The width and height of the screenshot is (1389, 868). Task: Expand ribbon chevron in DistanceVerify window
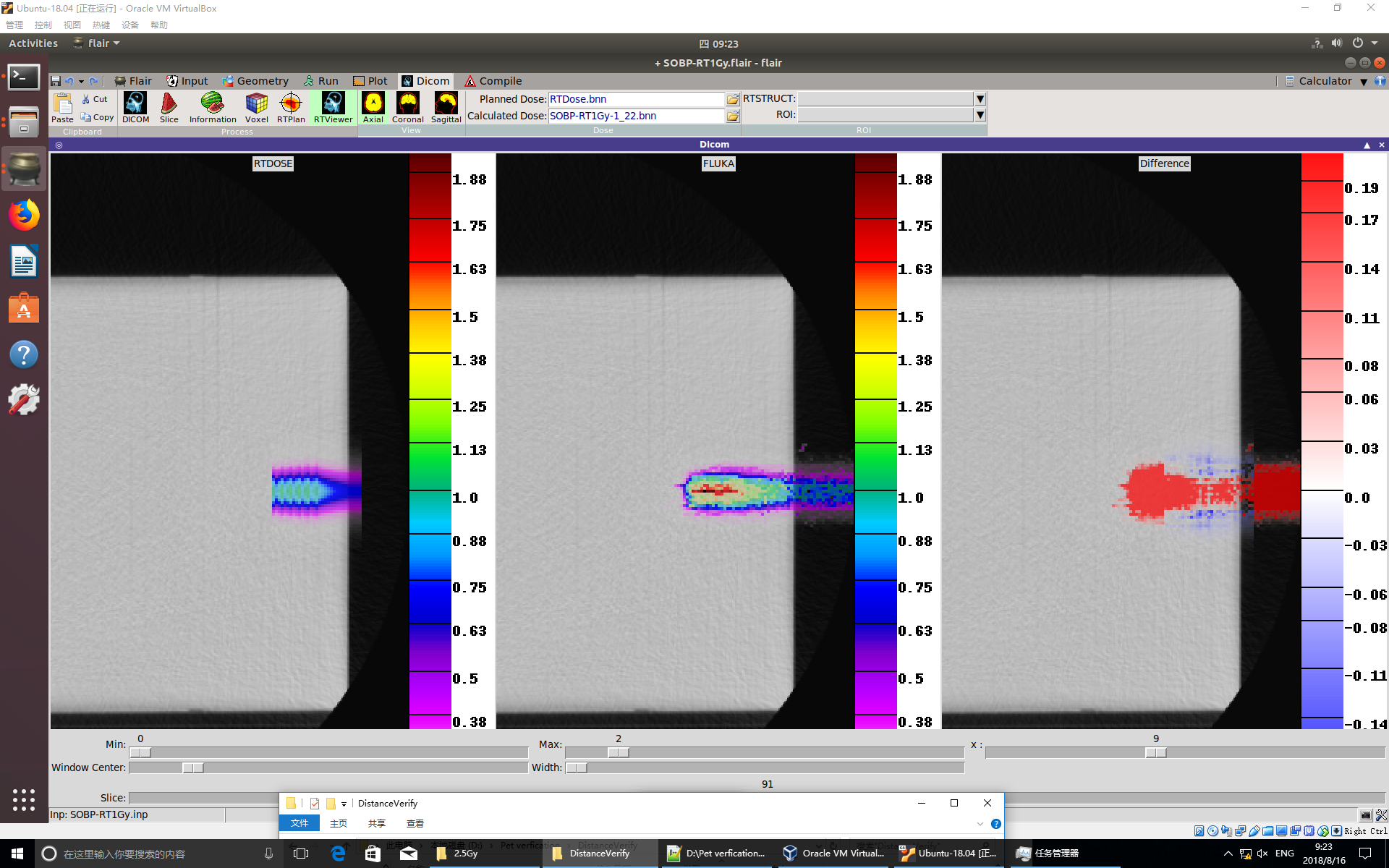point(980,824)
